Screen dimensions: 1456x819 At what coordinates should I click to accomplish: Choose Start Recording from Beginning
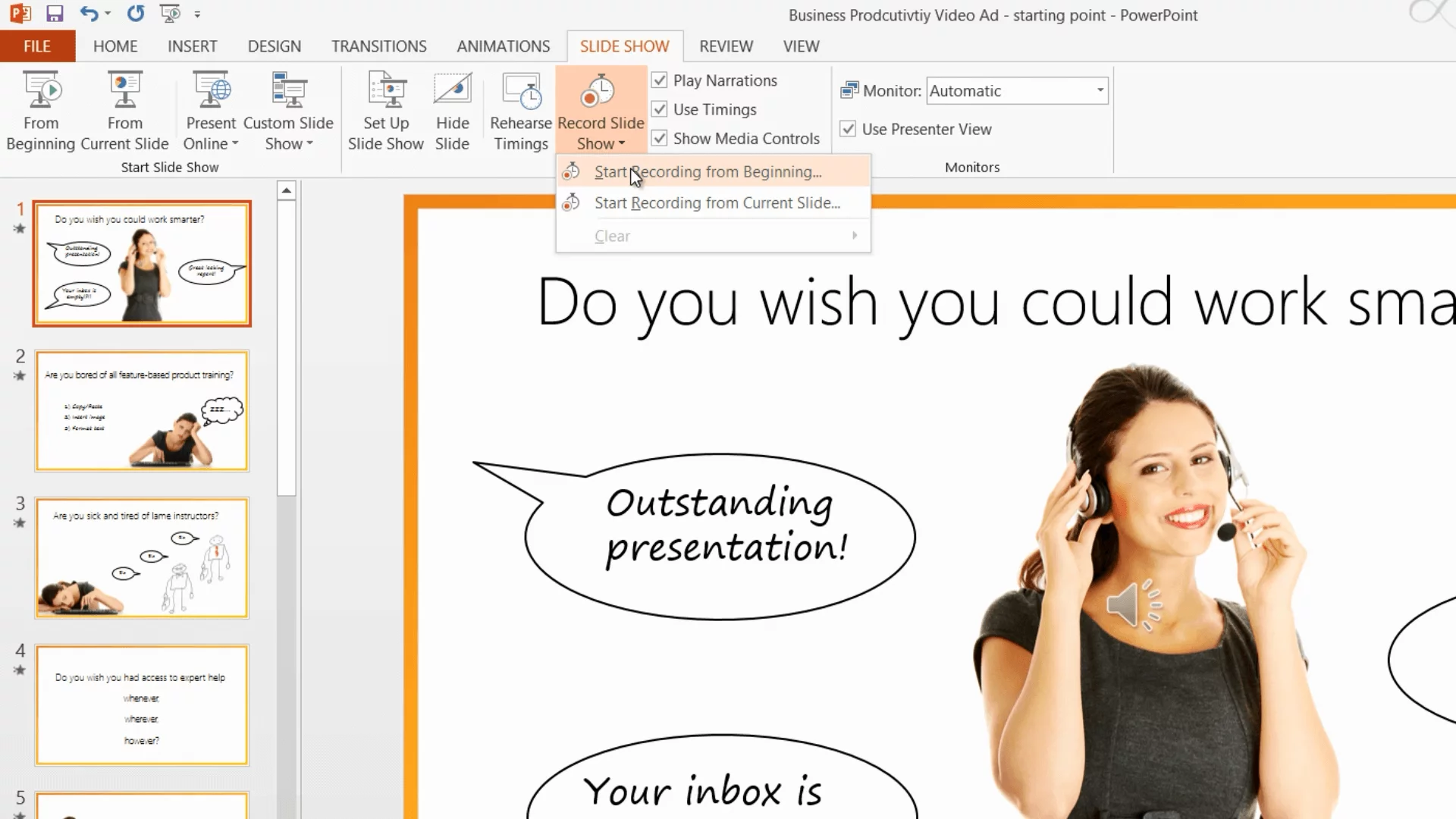coord(708,172)
